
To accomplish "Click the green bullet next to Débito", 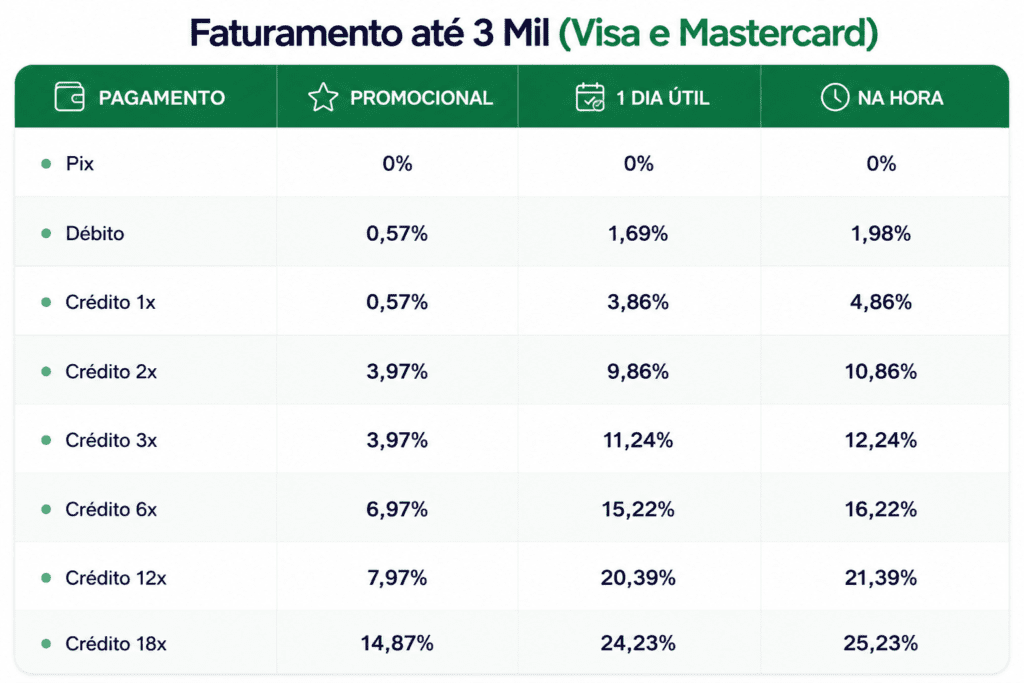I will [46, 233].
